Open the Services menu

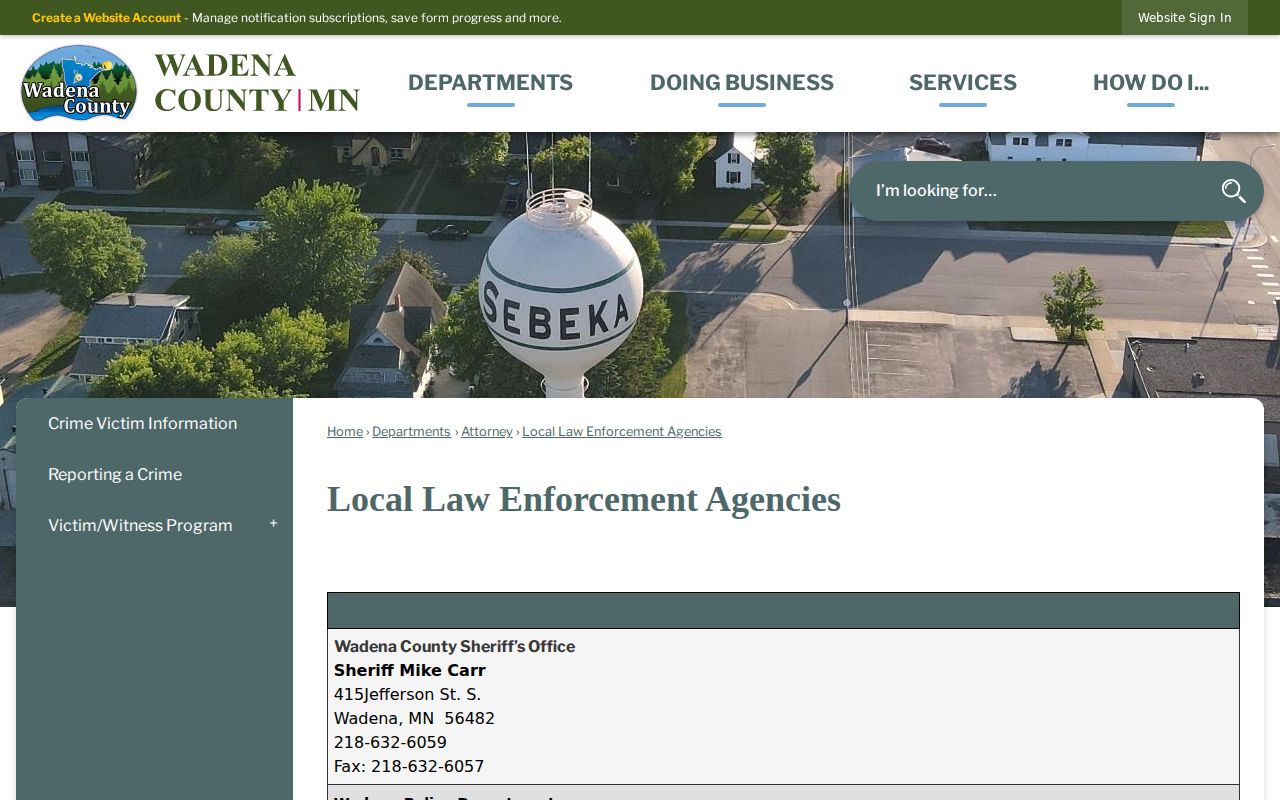click(x=962, y=83)
